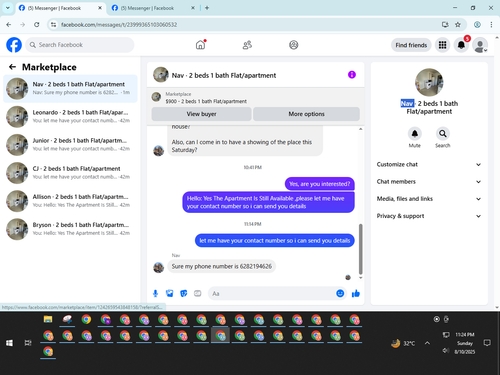Open Allison's conversation in the list
The image size is (500, 375).
(70, 201)
